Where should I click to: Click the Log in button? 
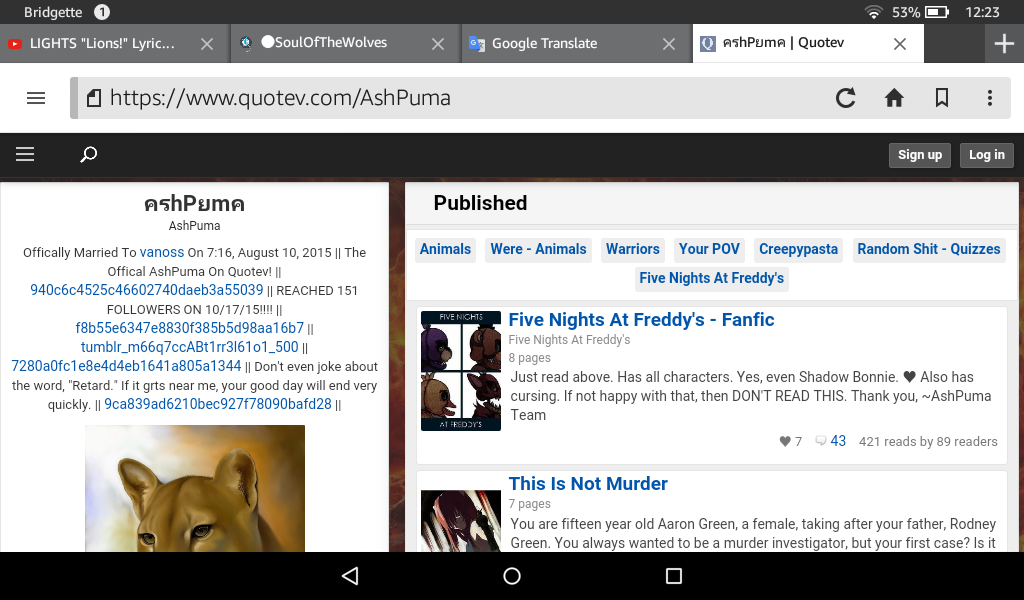986,155
